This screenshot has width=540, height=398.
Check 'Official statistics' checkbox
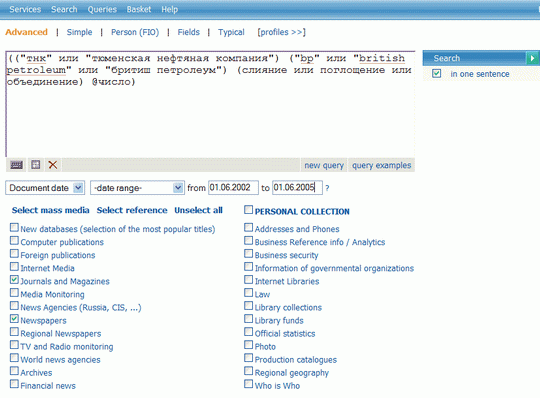[x=248, y=332]
